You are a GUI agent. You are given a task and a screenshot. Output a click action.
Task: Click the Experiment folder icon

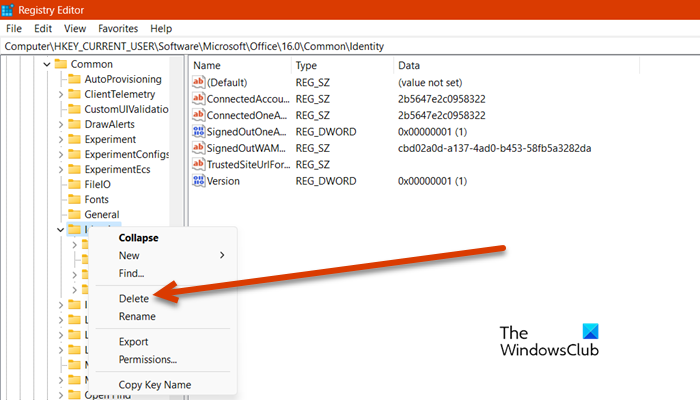click(x=74, y=139)
